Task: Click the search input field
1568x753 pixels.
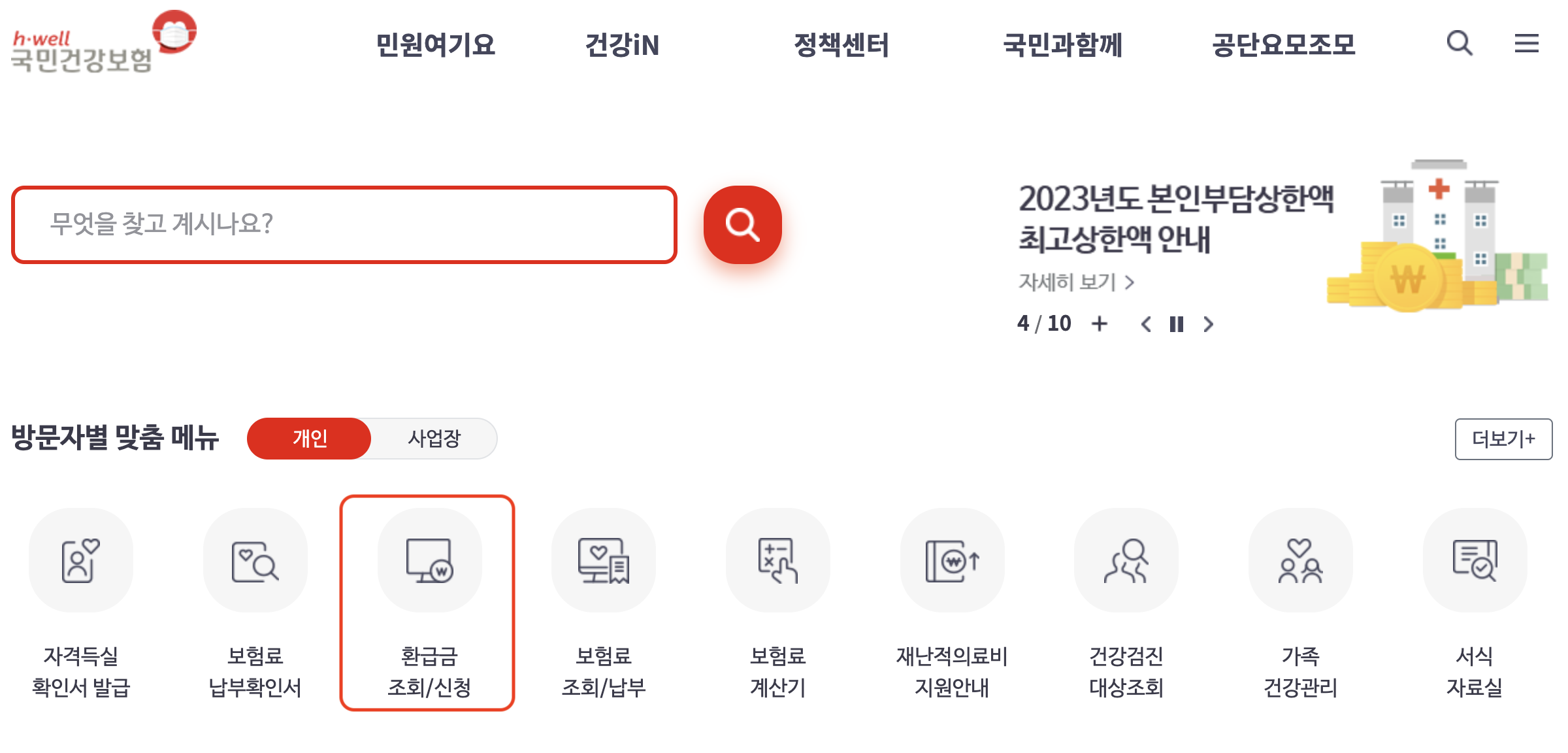Action: point(340,224)
